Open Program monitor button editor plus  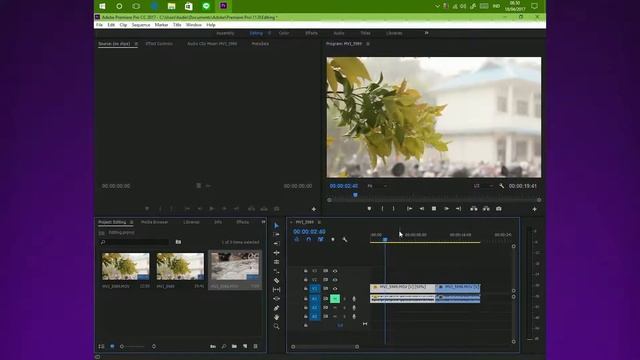click(534, 209)
